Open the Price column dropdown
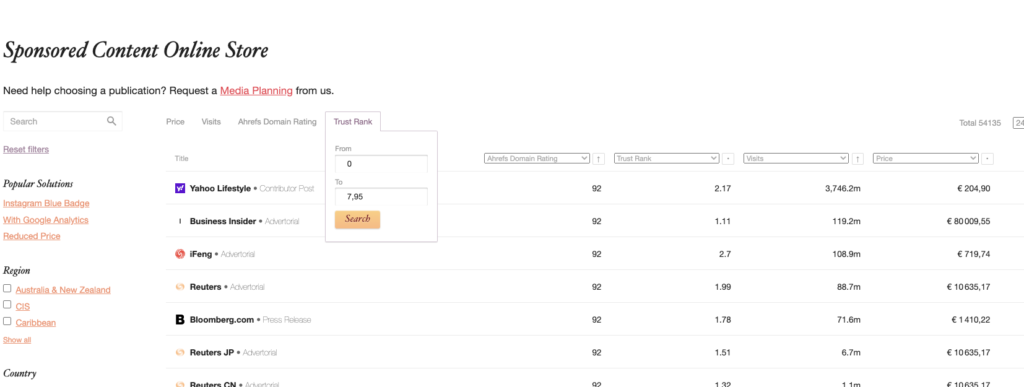1024x387 pixels. 925,159
